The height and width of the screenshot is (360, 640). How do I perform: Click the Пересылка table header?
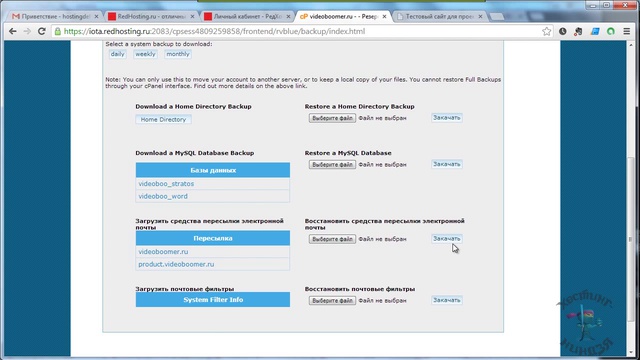[x=213, y=238]
